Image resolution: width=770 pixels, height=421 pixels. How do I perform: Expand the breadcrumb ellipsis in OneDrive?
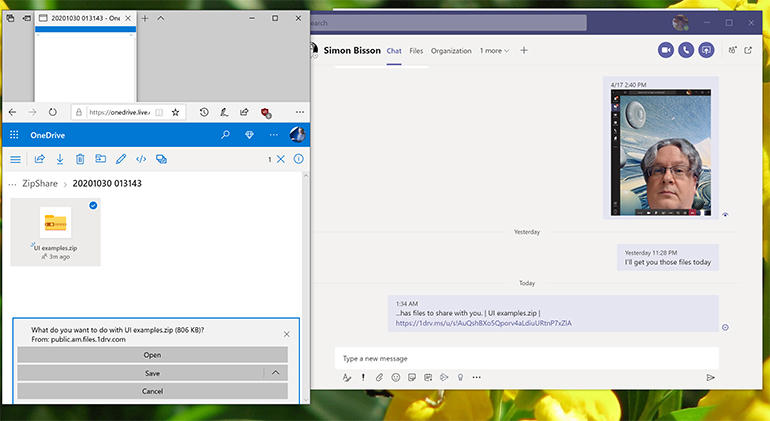[x=12, y=184]
